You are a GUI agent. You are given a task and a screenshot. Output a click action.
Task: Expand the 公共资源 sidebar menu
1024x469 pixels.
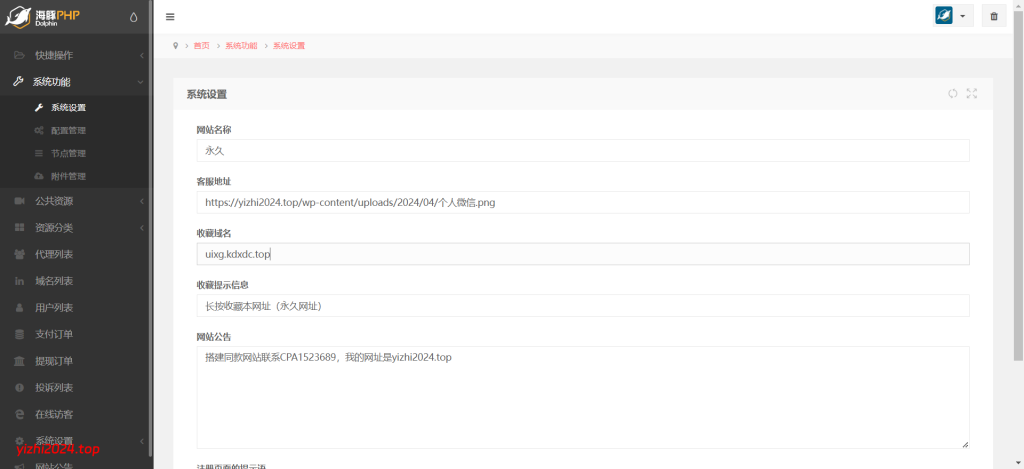[x=75, y=201]
